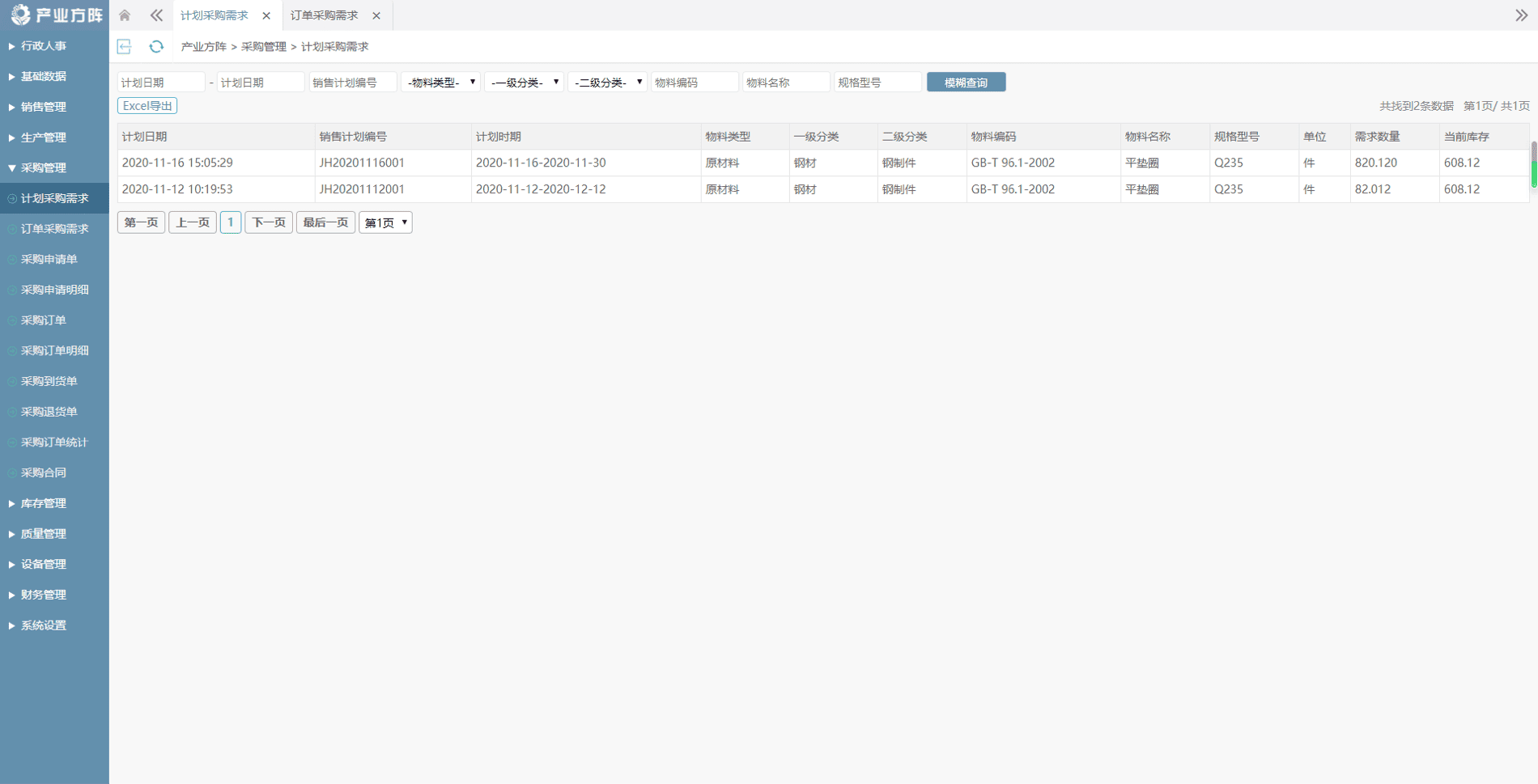Viewport: 1538px width, 784px height.
Task: Open the 一级分类 dropdown filter
Action: click(x=524, y=83)
